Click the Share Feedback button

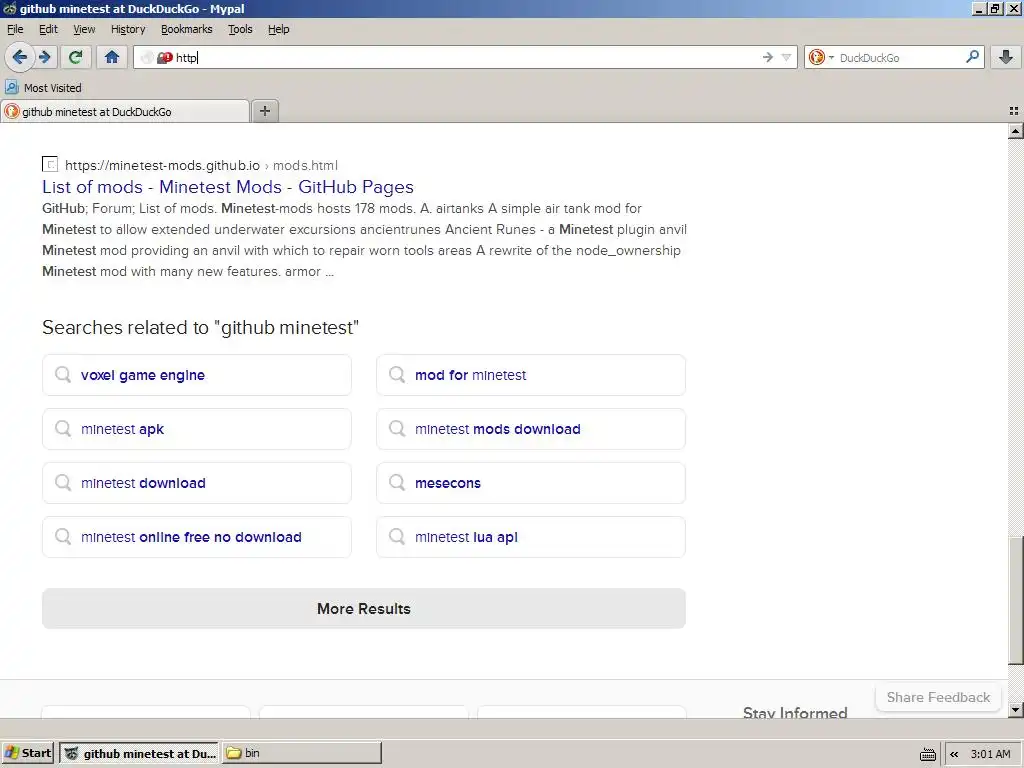coord(938,697)
